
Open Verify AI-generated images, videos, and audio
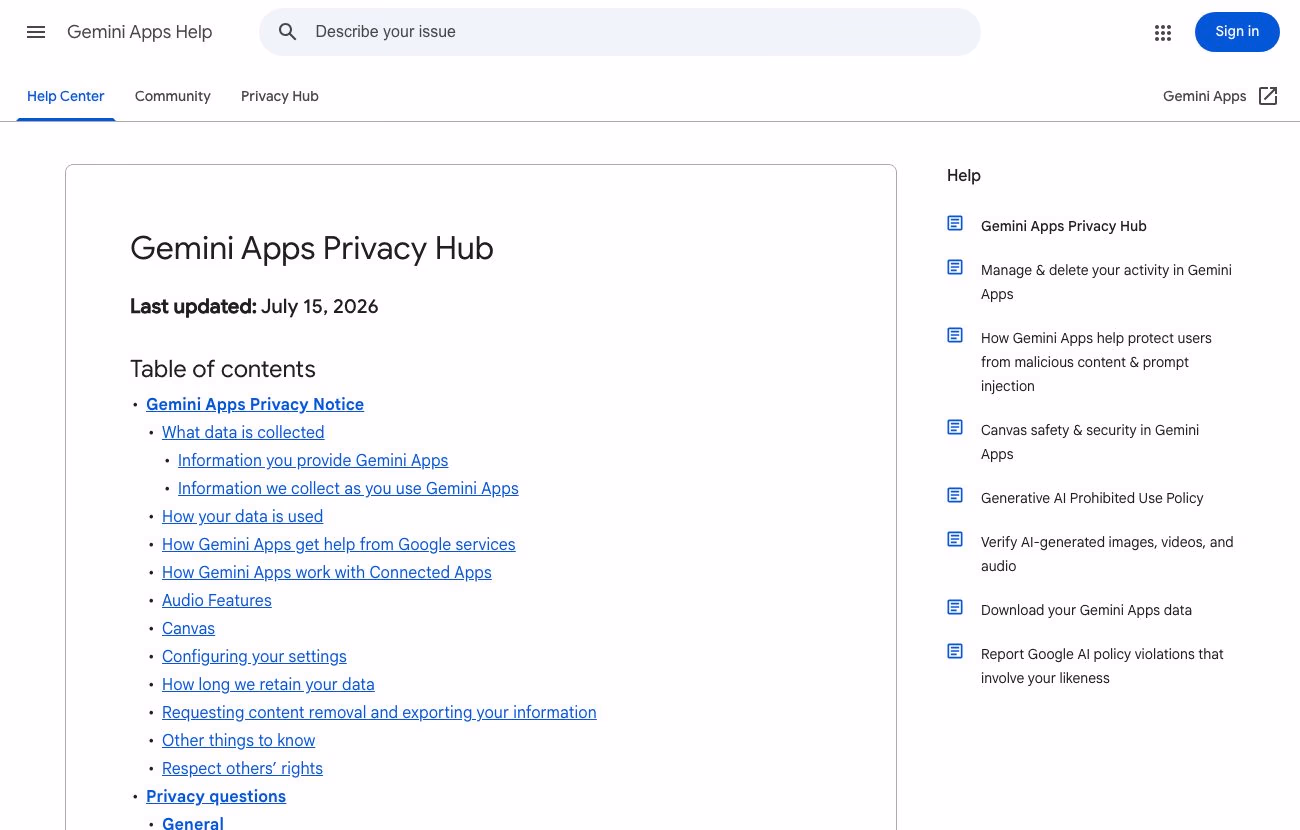[x=1107, y=554]
